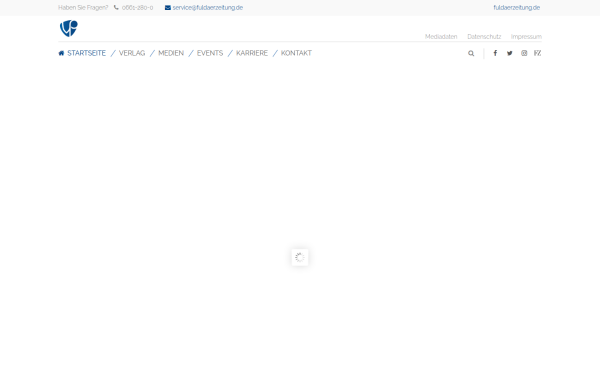The width and height of the screenshot is (600, 375).
Task: Open the Mediadaten link
Action: [441, 37]
